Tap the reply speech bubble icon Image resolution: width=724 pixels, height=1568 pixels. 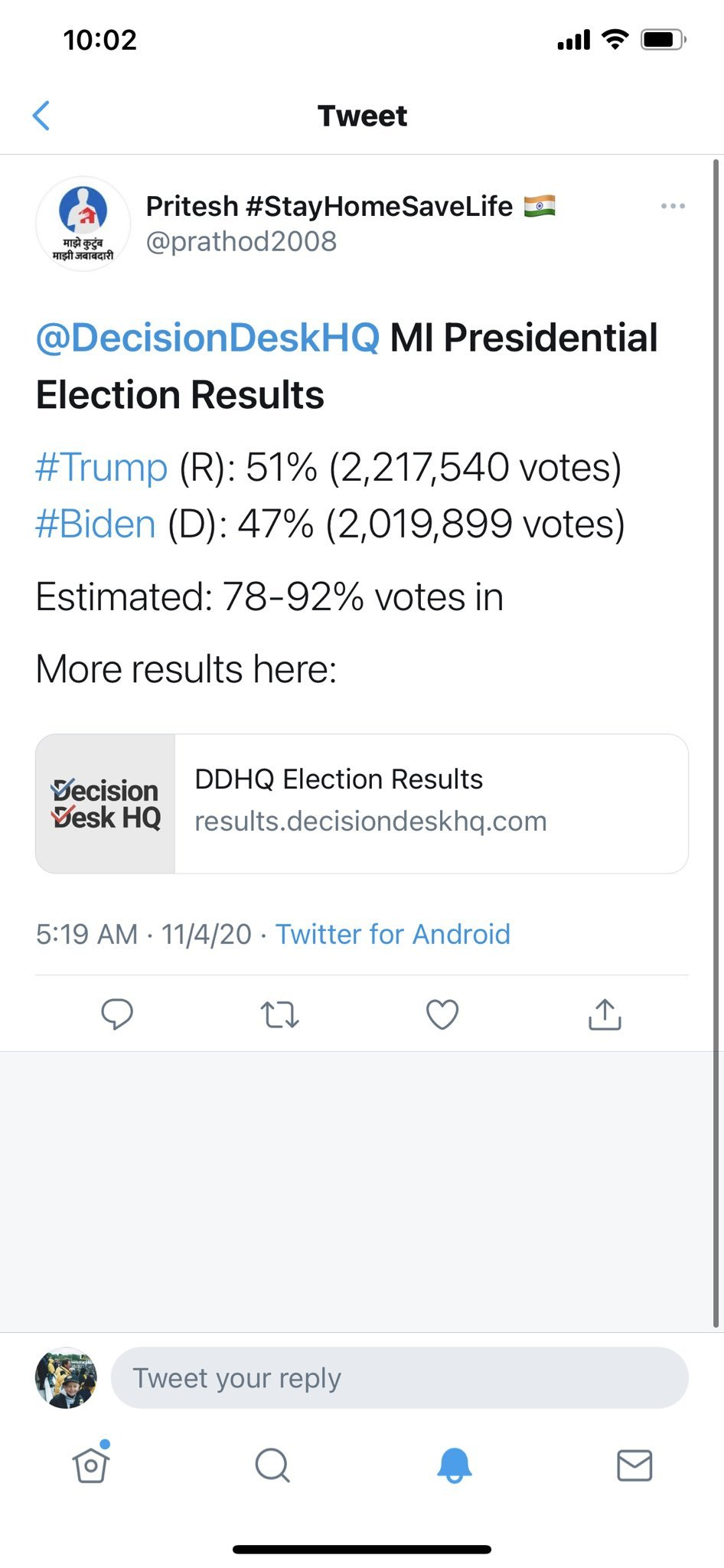click(117, 1014)
